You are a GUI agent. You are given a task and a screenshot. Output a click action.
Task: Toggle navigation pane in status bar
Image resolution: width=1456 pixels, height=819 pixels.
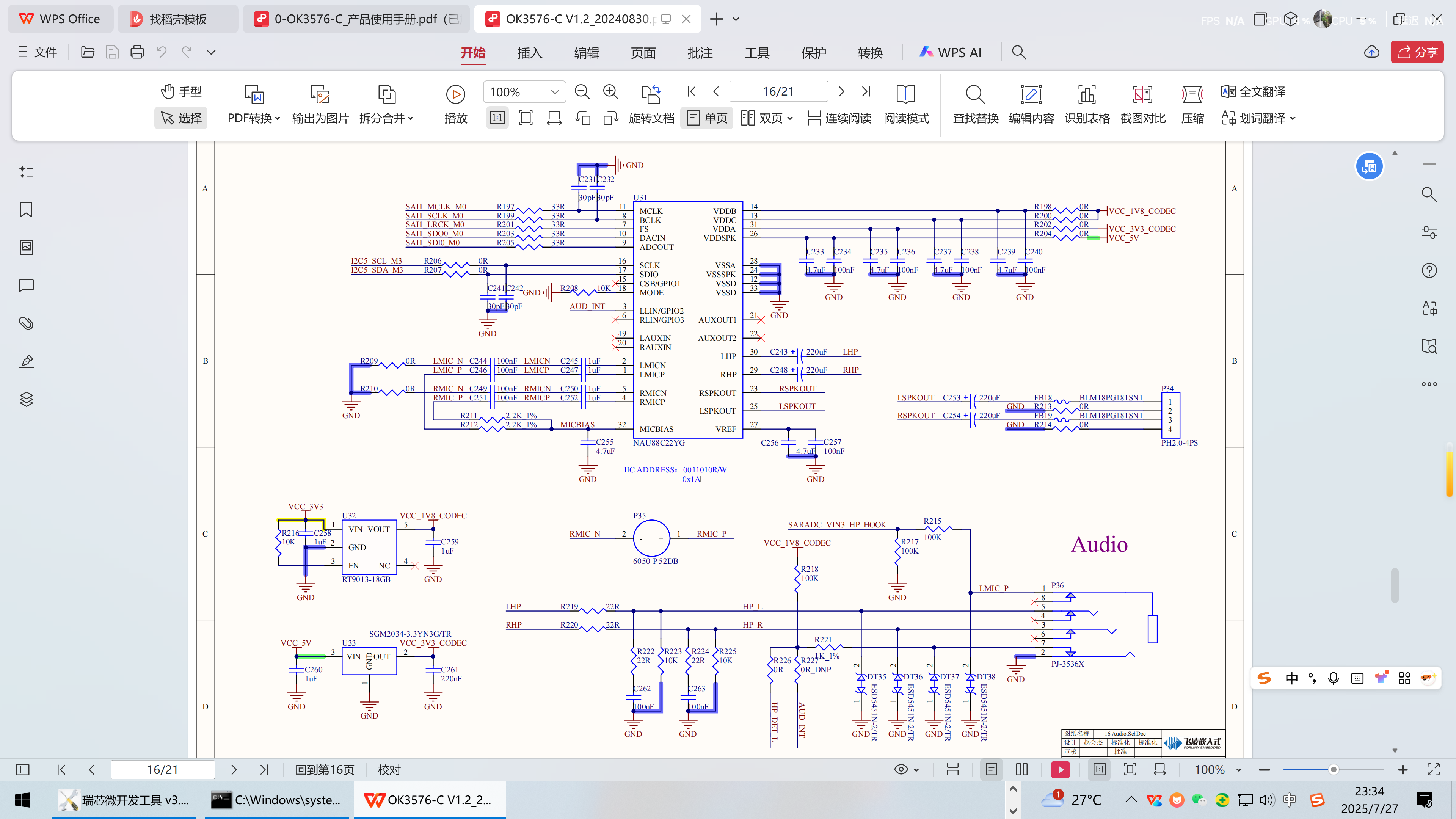click(x=23, y=769)
